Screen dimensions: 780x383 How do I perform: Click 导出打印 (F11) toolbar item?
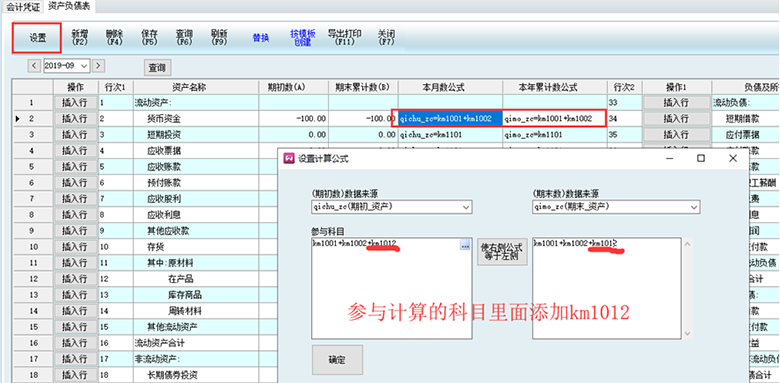click(x=344, y=38)
